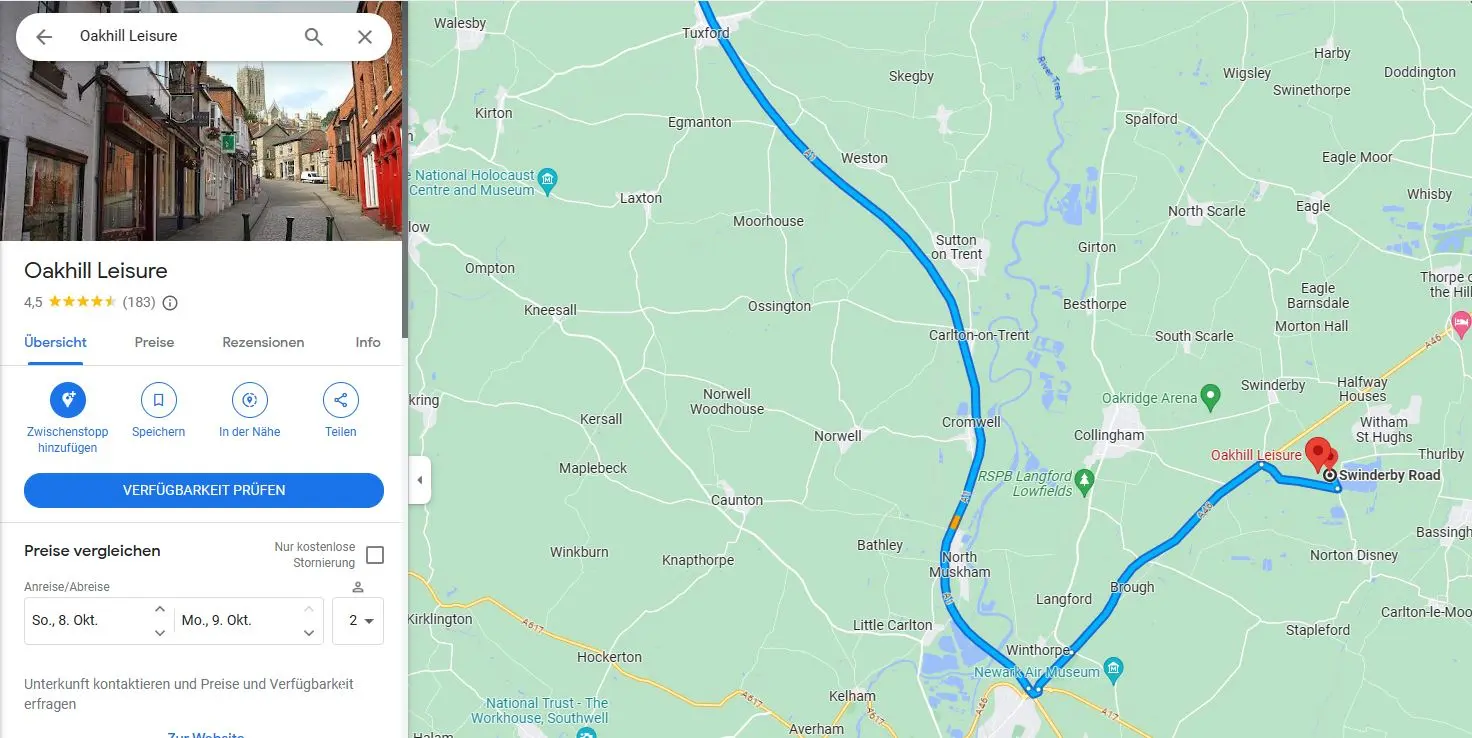
Task: Click the magnifying glass search icon
Action: coord(314,37)
